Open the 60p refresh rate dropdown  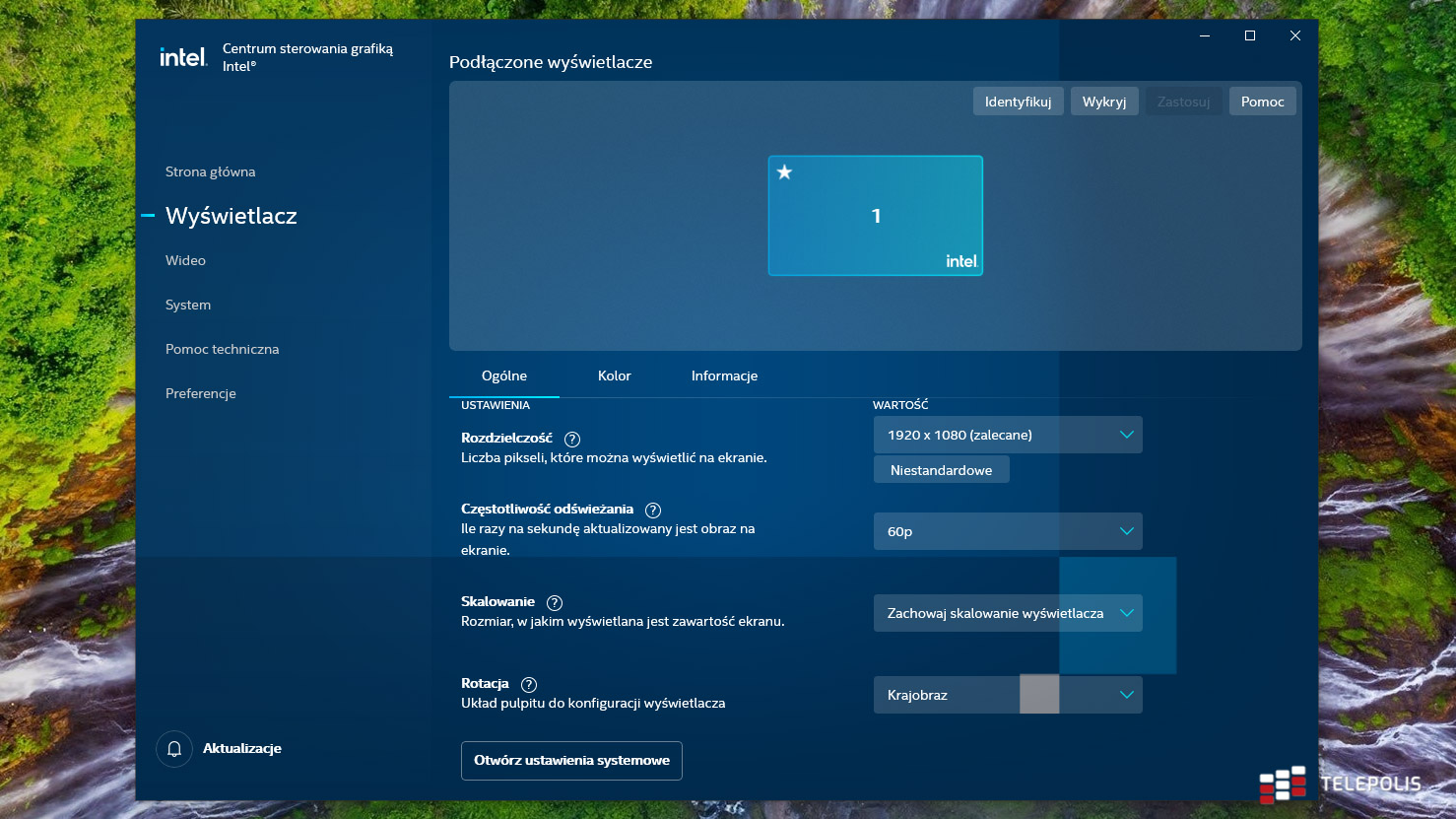click(x=1007, y=531)
